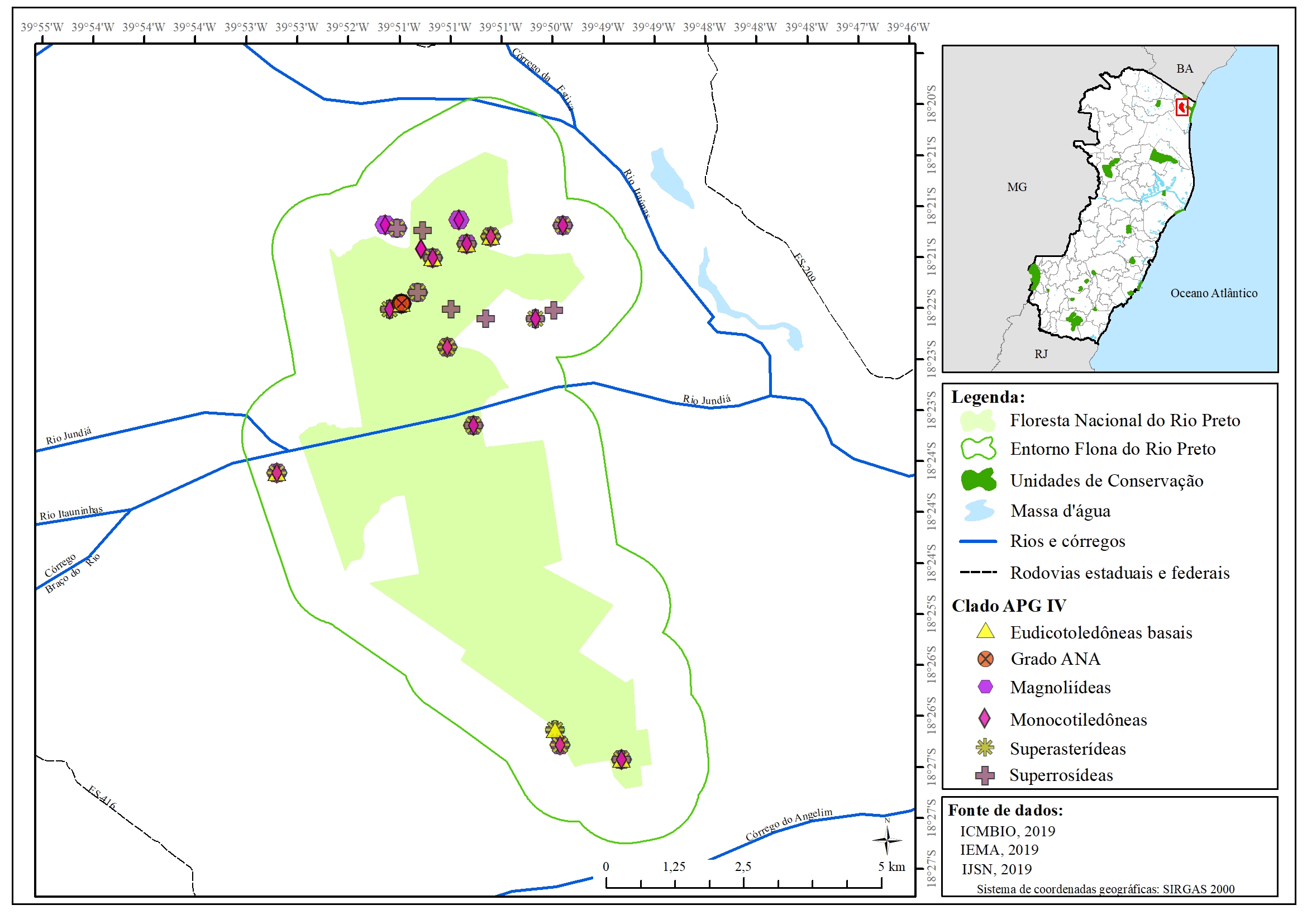Click the 2,5 mark on the scale bar
Image resolution: width=1307 pixels, height=924 pixels.
743,866
